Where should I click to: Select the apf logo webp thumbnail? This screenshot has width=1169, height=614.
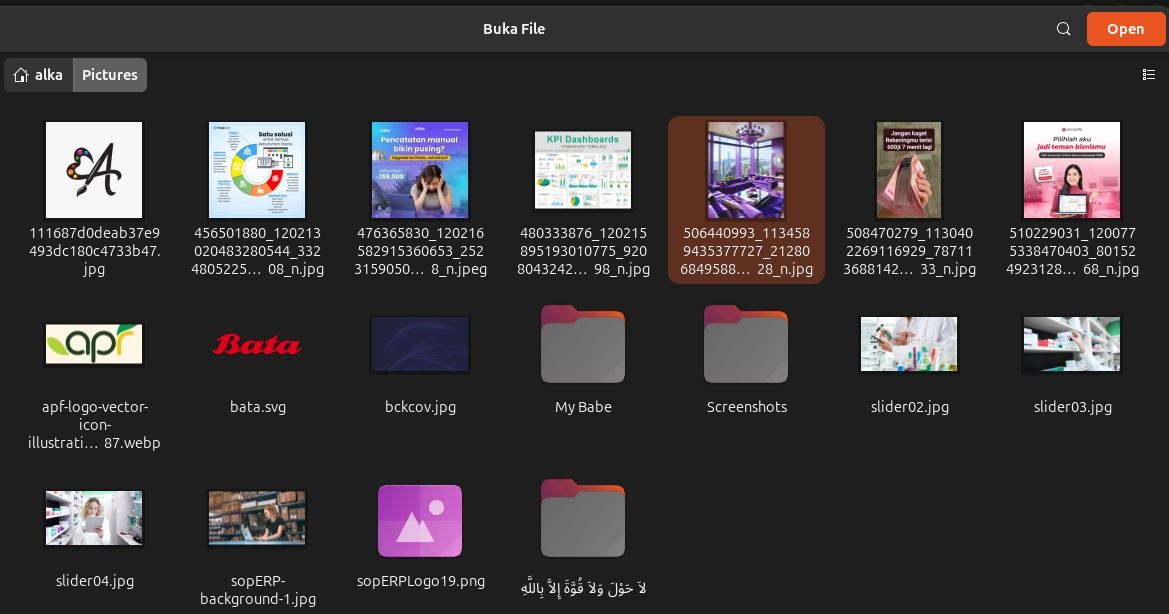(x=94, y=344)
